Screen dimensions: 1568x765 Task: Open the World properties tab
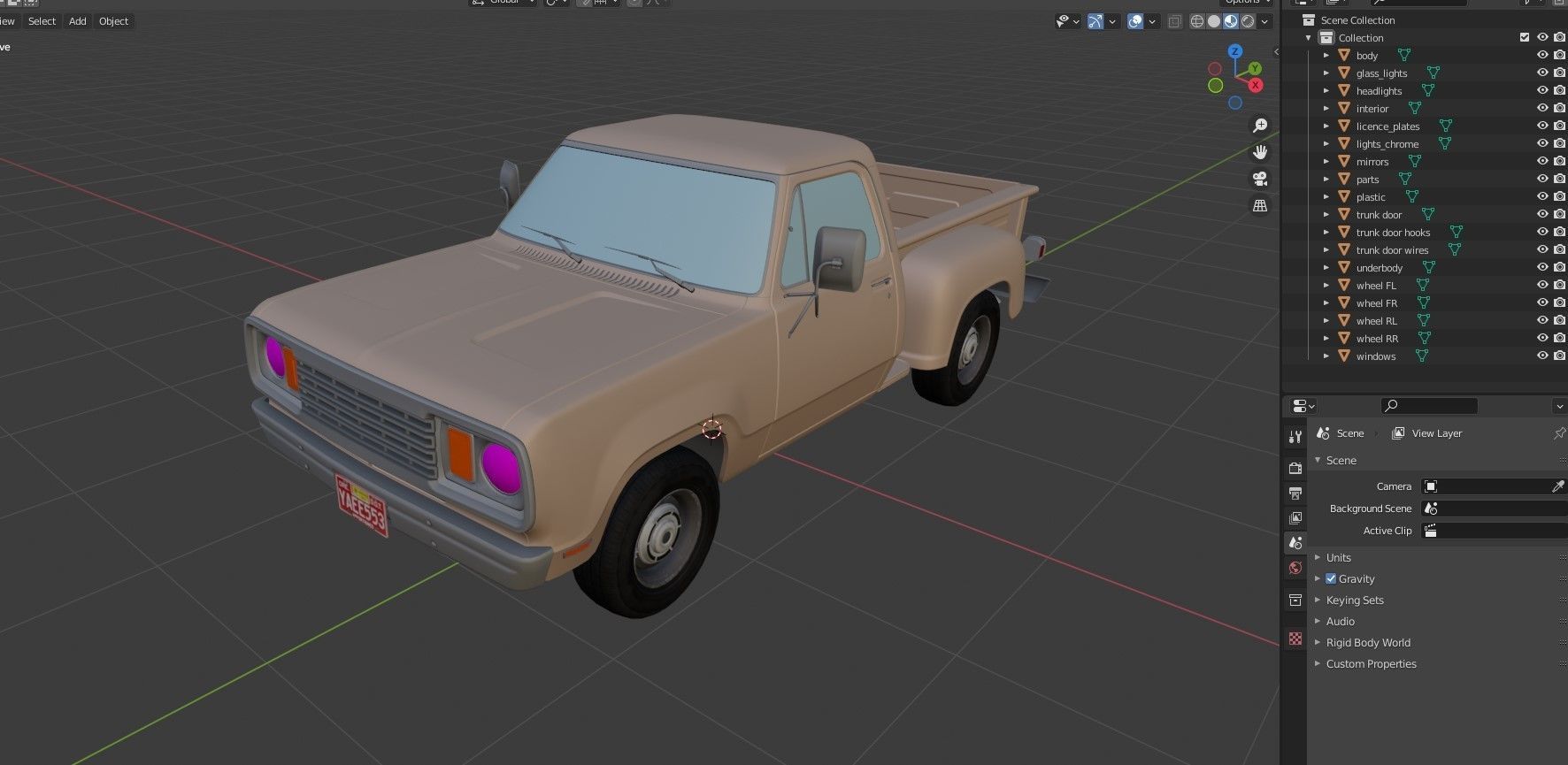(x=1295, y=567)
